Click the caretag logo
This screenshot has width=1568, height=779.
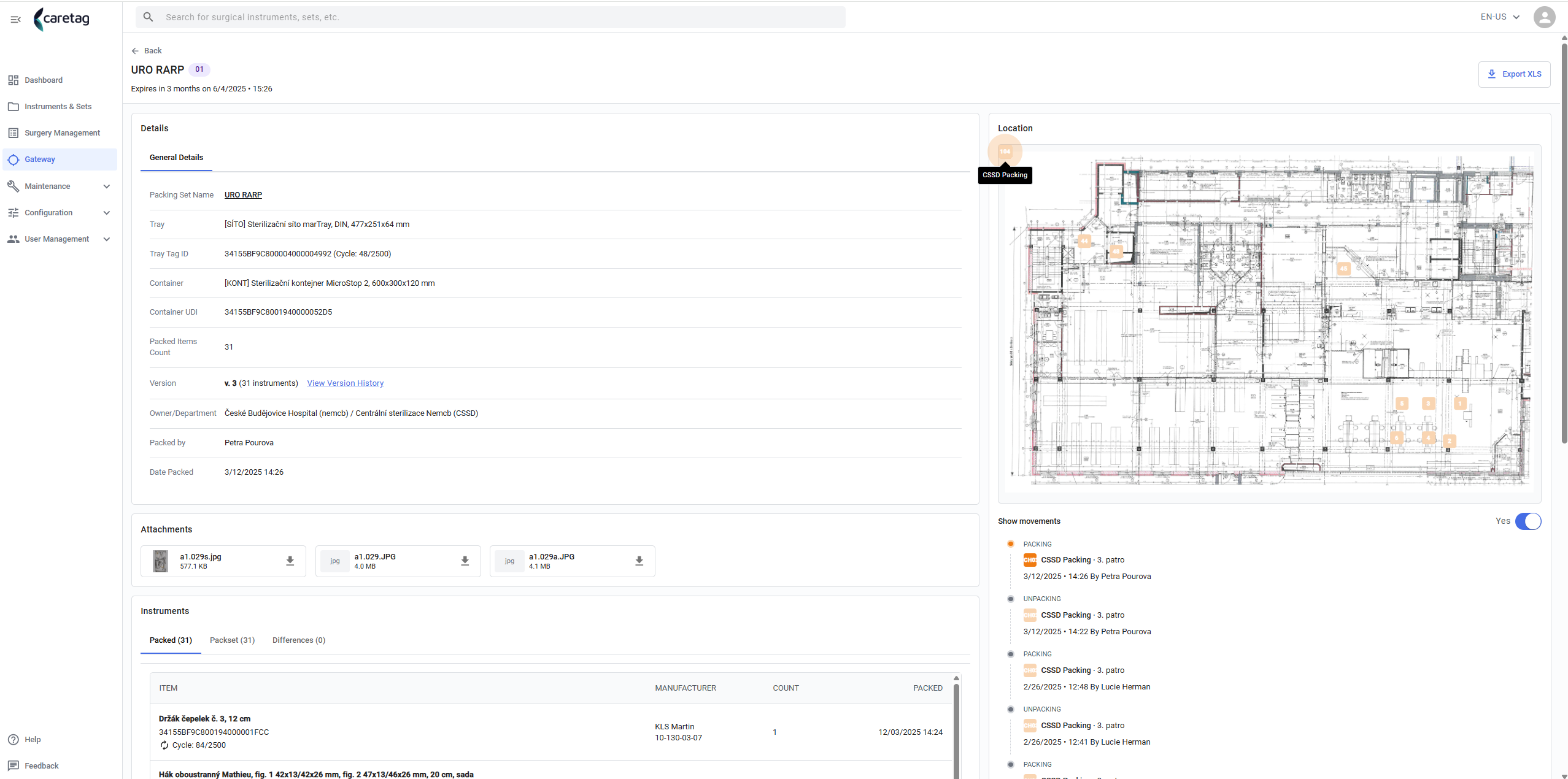pos(62,19)
